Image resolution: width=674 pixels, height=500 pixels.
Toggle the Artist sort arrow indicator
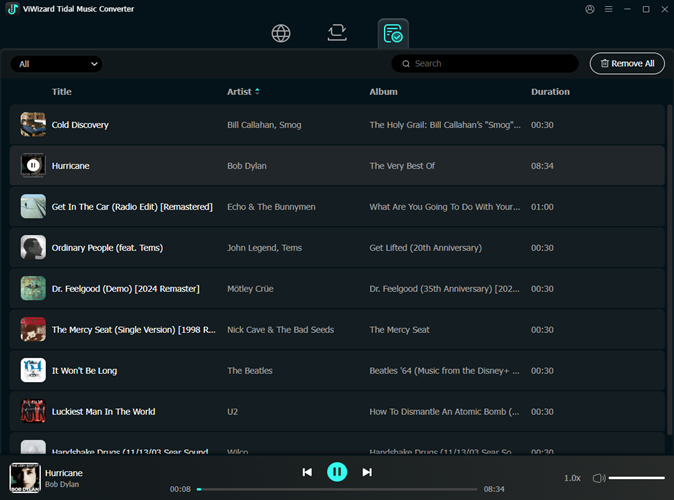coord(257,92)
